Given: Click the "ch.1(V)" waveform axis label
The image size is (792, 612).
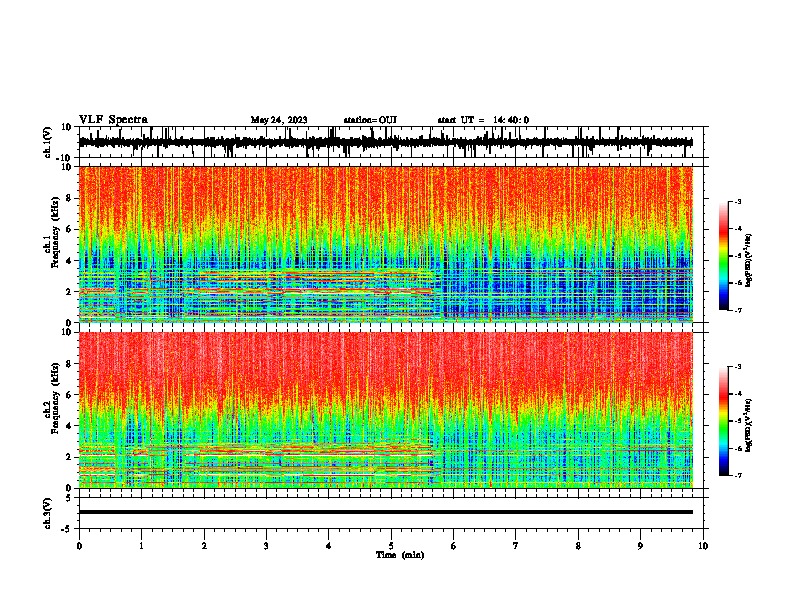Looking at the screenshot, I should tap(47, 142).
